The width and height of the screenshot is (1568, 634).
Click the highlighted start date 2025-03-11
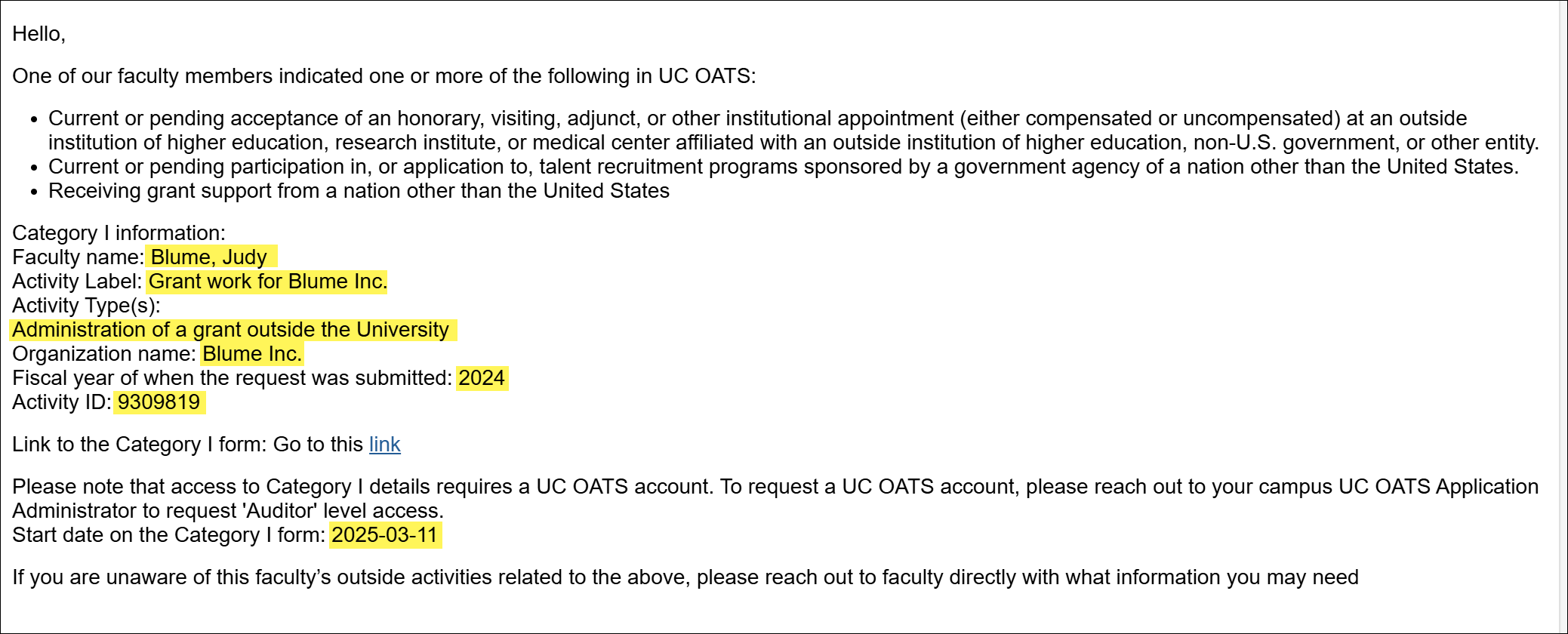384,535
